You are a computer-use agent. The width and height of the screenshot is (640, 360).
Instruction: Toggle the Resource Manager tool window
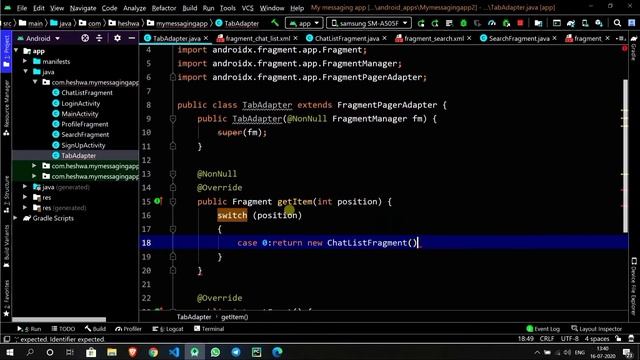coord(6,108)
